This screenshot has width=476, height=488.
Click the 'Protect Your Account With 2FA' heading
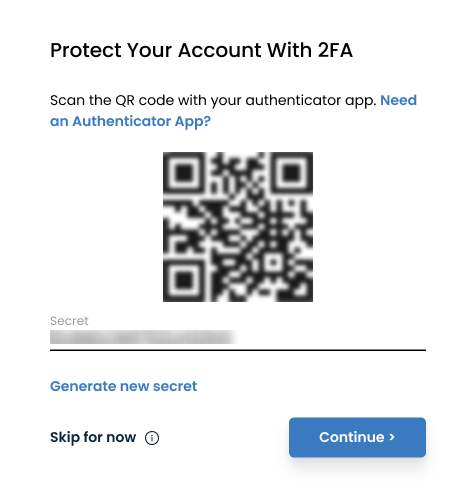pyautogui.click(x=201, y=50)
